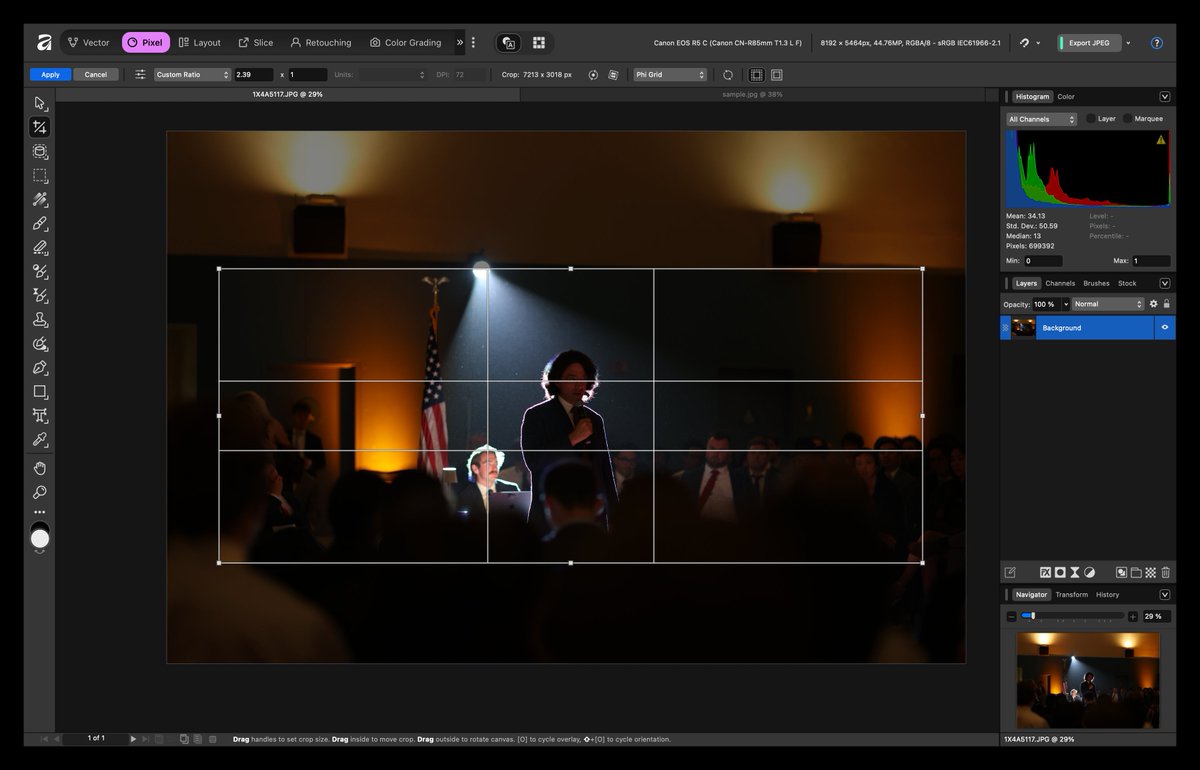The width and height of the screenshot is (1200, 770).
Task: Click the crop ratio width field 2.39
Action: 254,75
